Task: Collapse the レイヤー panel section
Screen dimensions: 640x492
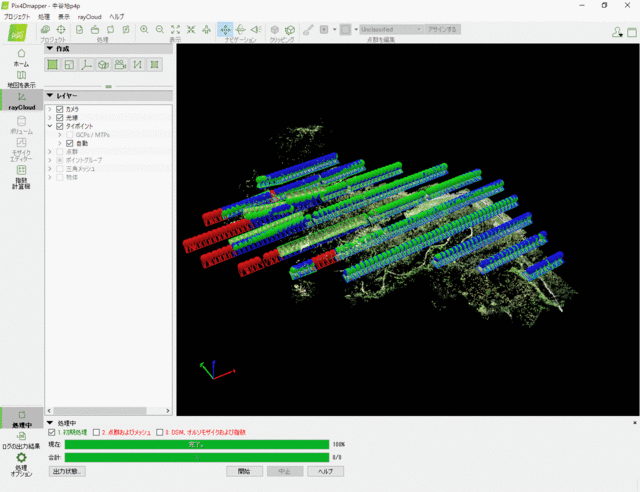Action: 50,96
